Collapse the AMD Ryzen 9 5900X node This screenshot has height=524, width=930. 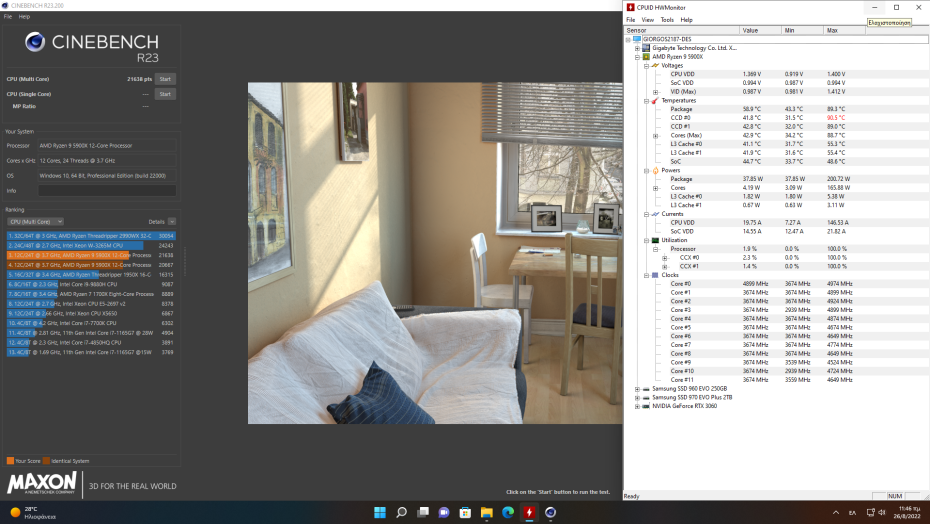point(637,57)
